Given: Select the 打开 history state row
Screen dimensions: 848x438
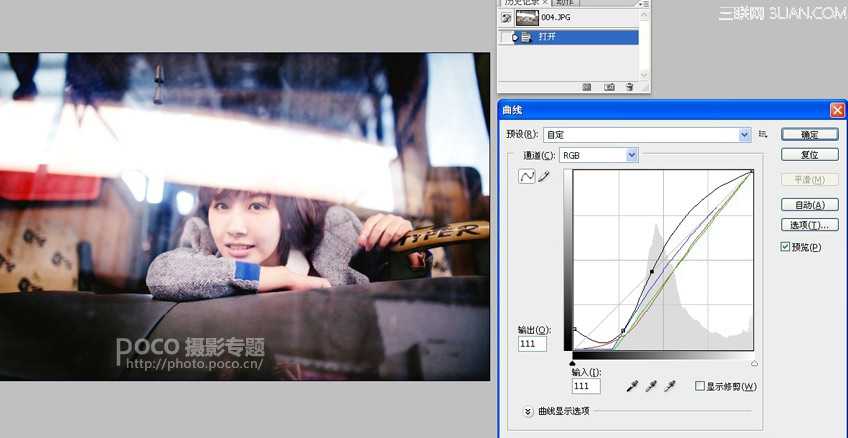Looking at the screenshot, I should (x=568, y=37).
